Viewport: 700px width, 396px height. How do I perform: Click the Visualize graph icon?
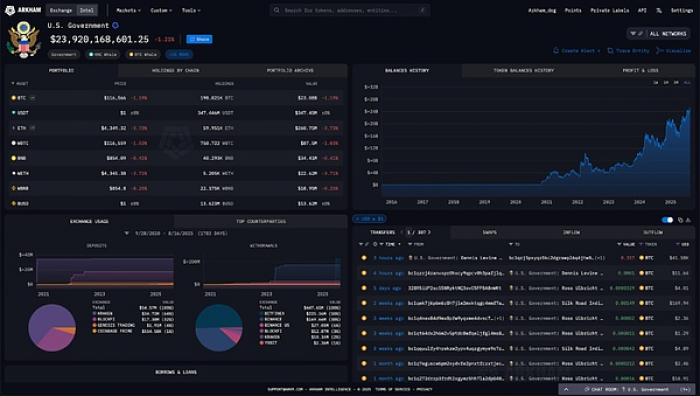click(x=659, y=51)
